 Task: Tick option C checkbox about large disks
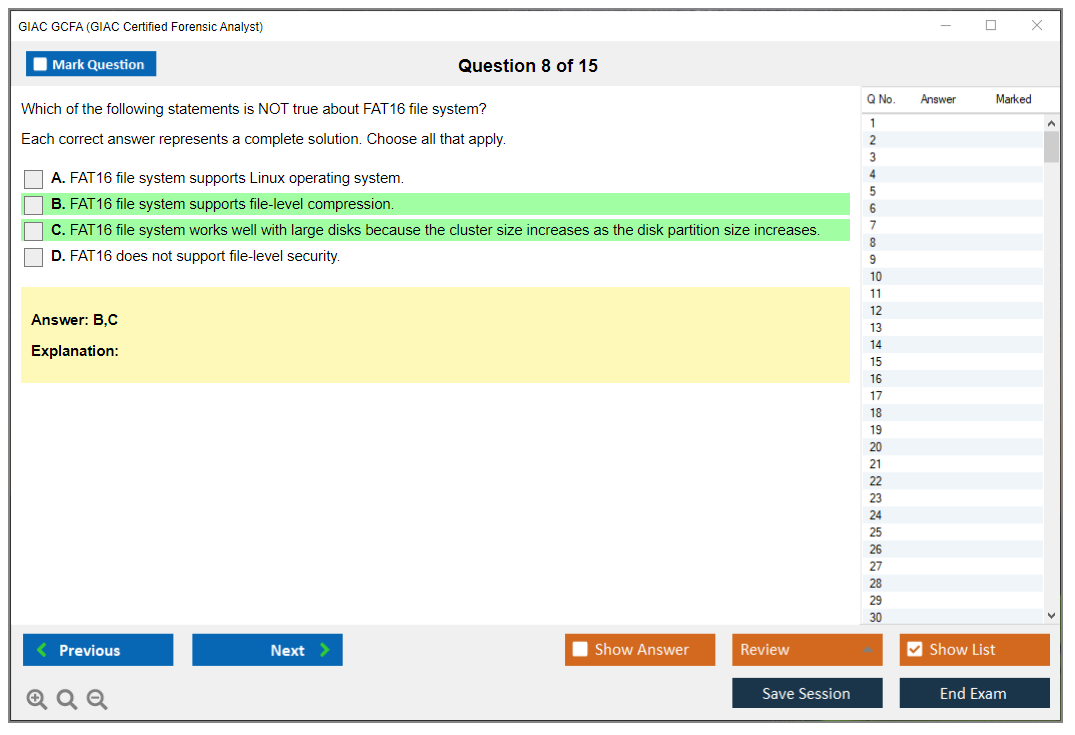point(34,231)
